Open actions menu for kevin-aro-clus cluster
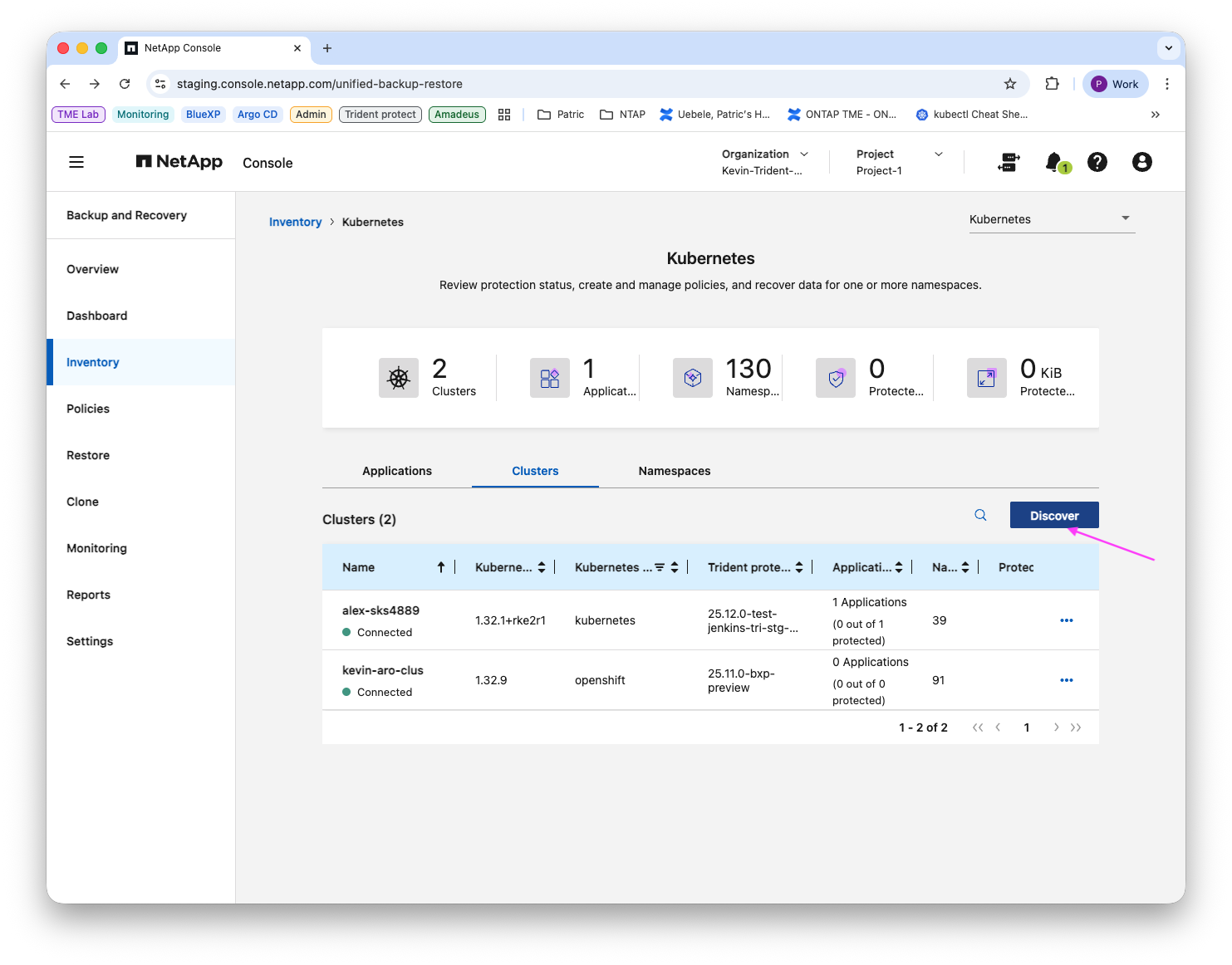Screen dimensions: 1232x965 tap(1067, 680)
